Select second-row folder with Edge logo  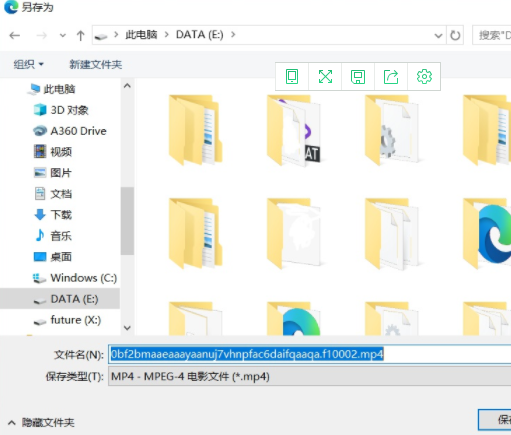pyautogui.click(x=487, y=233)
